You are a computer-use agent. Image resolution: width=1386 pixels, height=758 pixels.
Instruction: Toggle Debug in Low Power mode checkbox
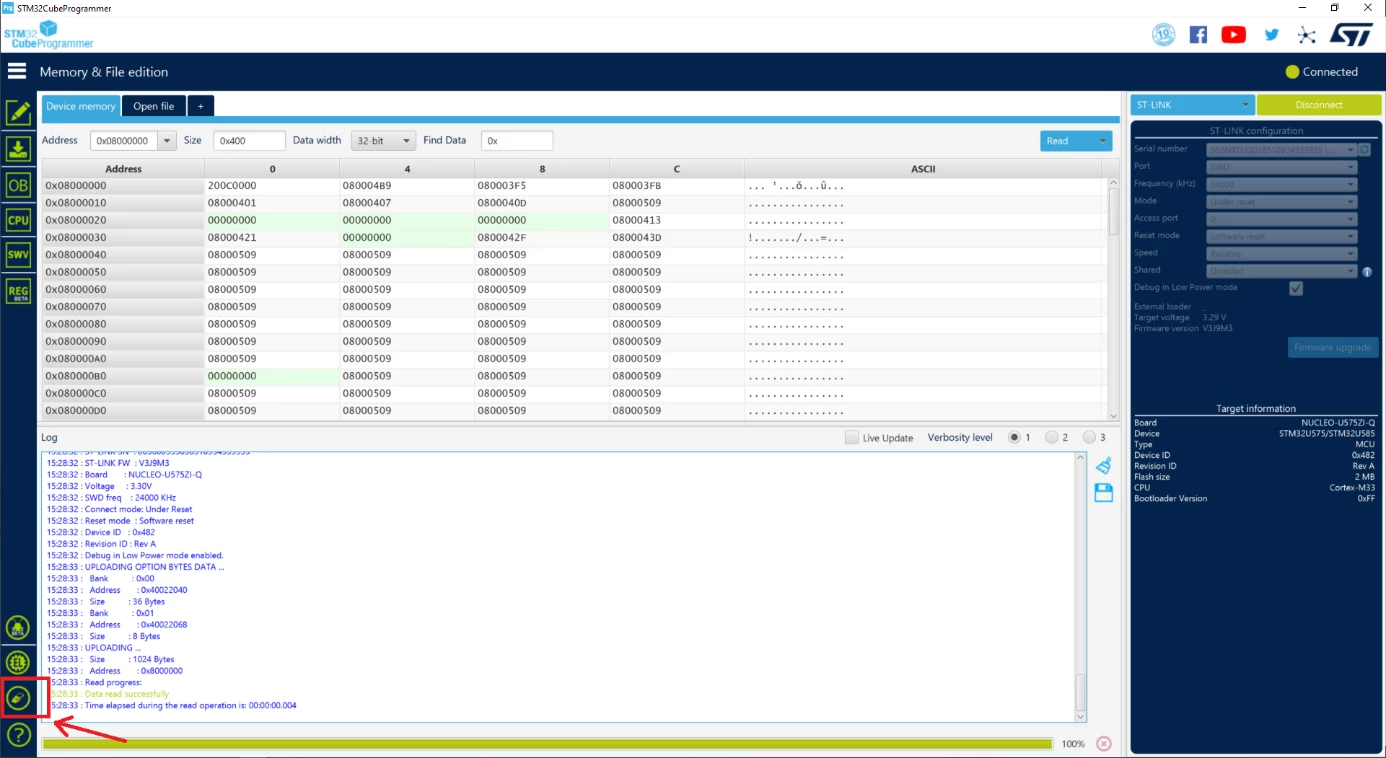tap(1296, 288)
